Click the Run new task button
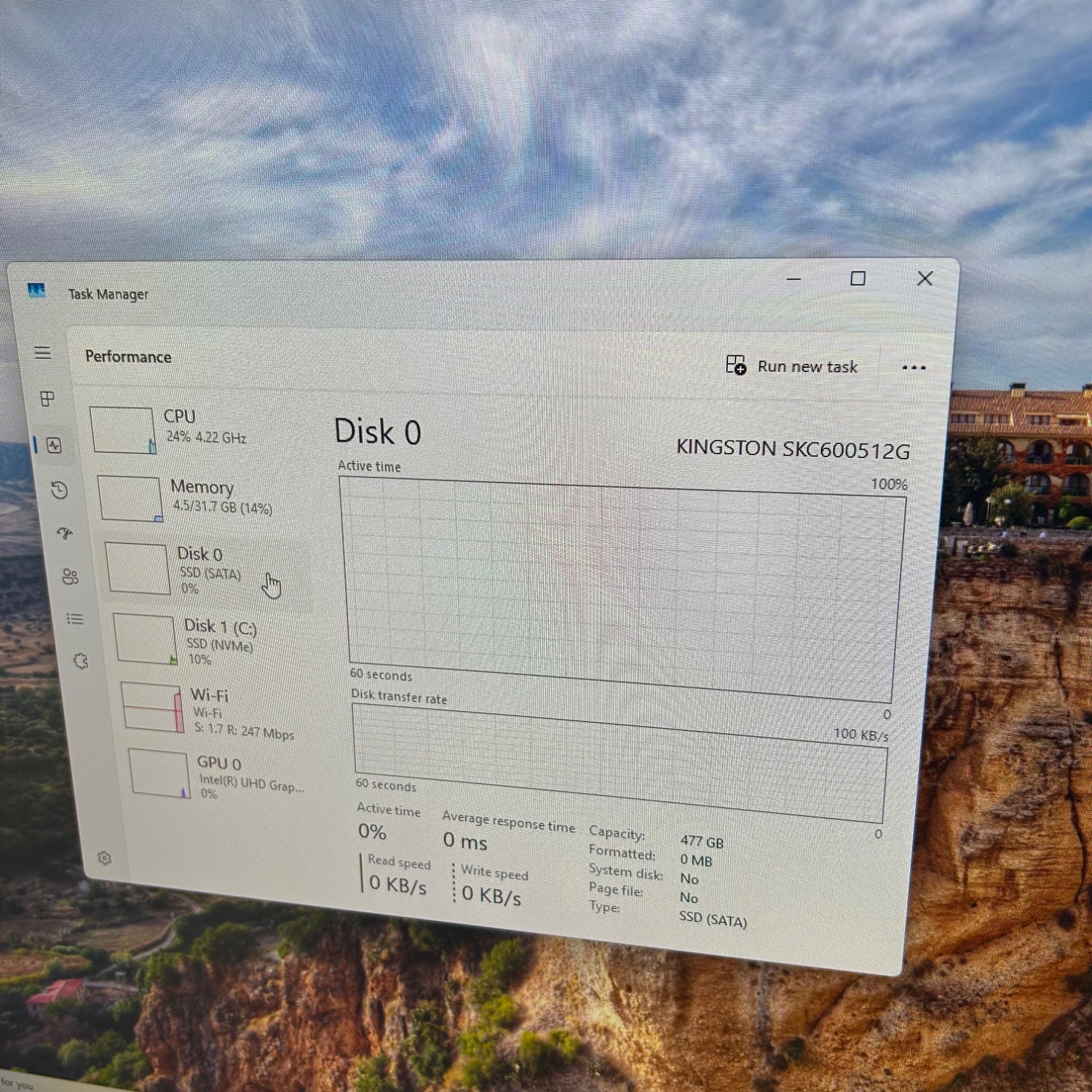 pos(792,365)
